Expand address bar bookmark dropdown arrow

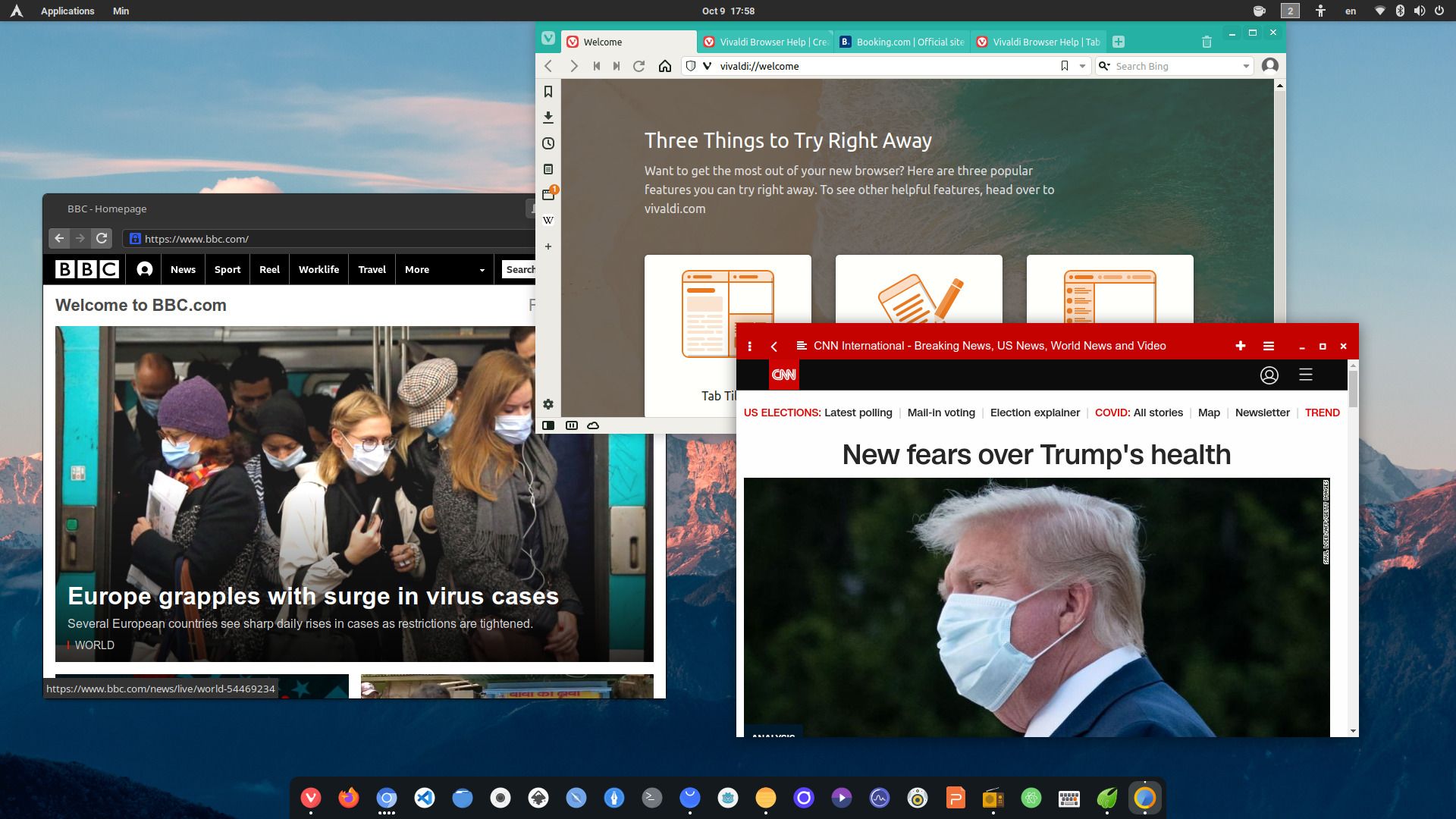click(x=1082, y=67)
